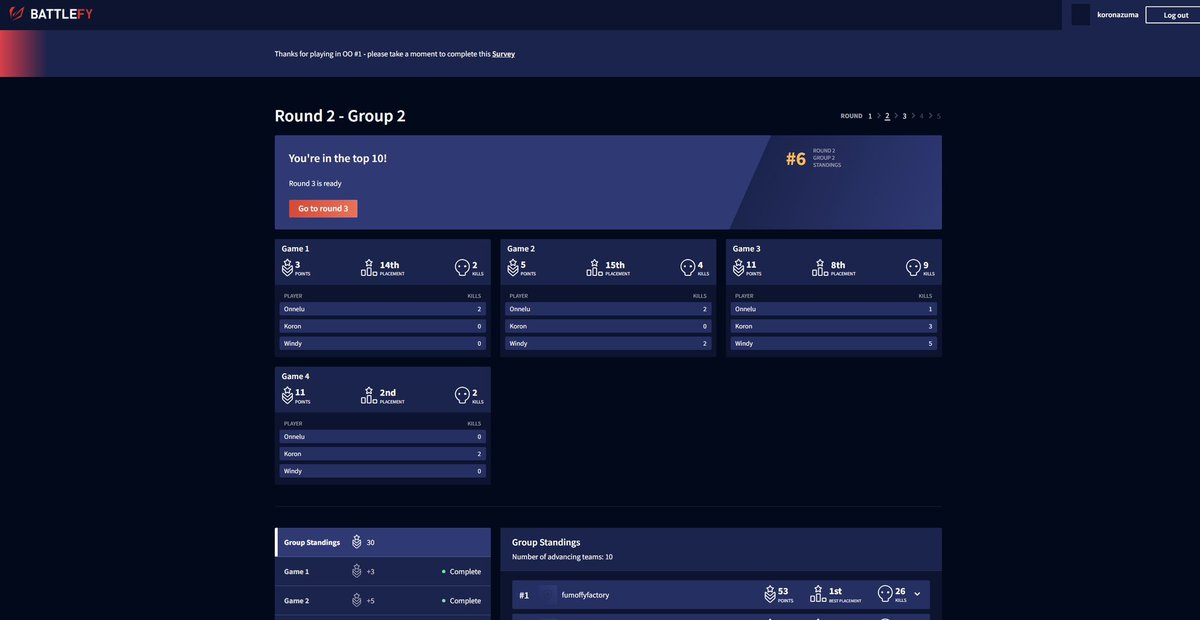This screenshot has width=1200, height=620.
Task: Click fumoffyfactory team avatar
Action: point(547,594)
